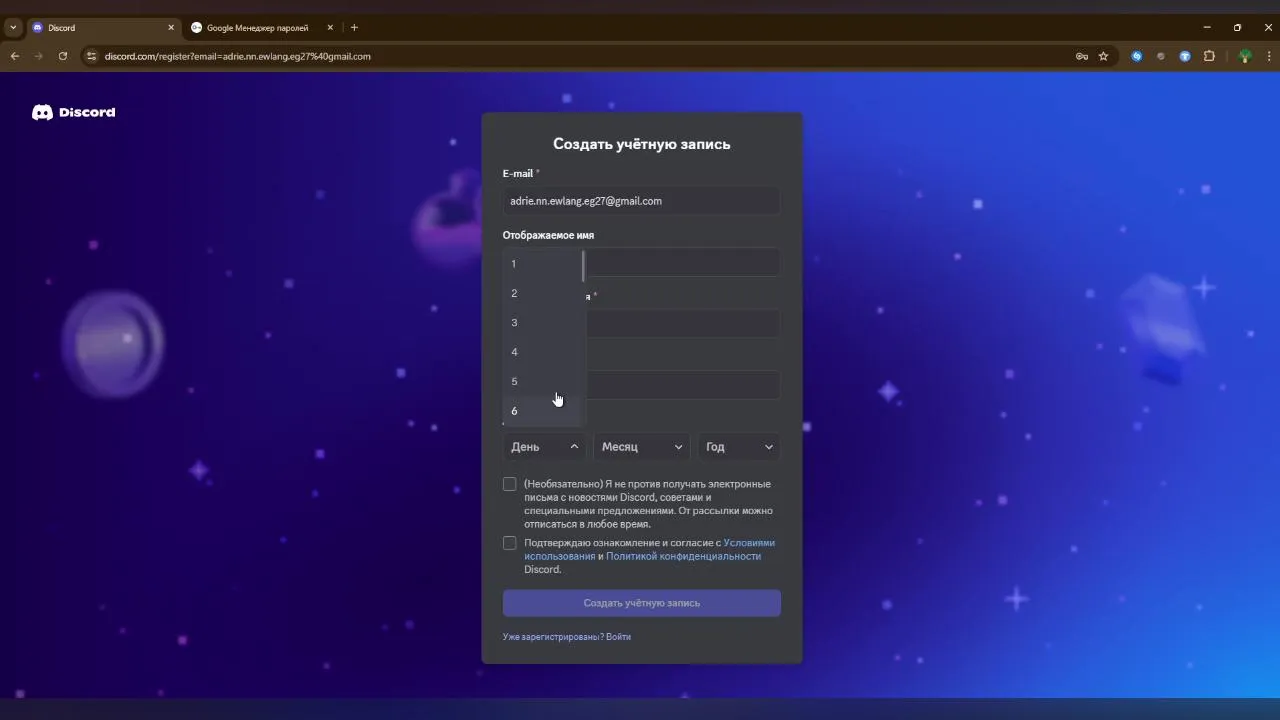
Task: Select day 3 in the list
Action: (543, 322)
